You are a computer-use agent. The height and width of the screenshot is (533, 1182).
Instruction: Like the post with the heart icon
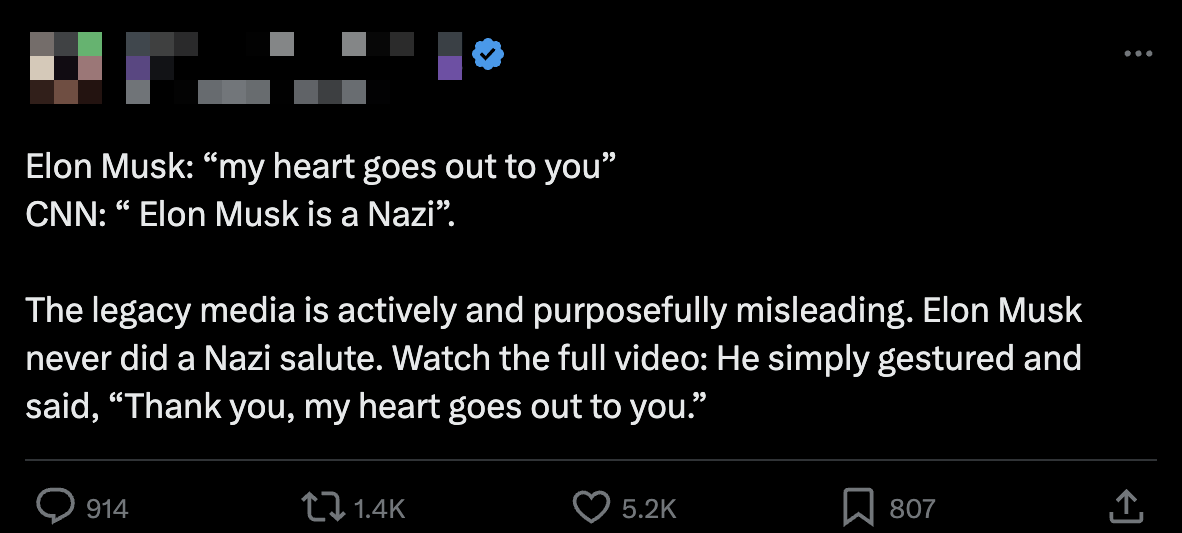point(591,506)
